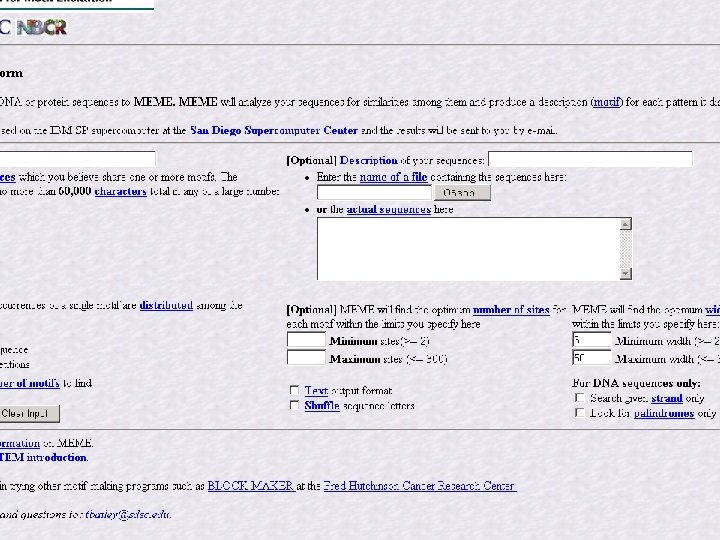Enable Shuffle sequence letters checkbox
This screenshot has height=540, width=720.
tap(294, 405)
